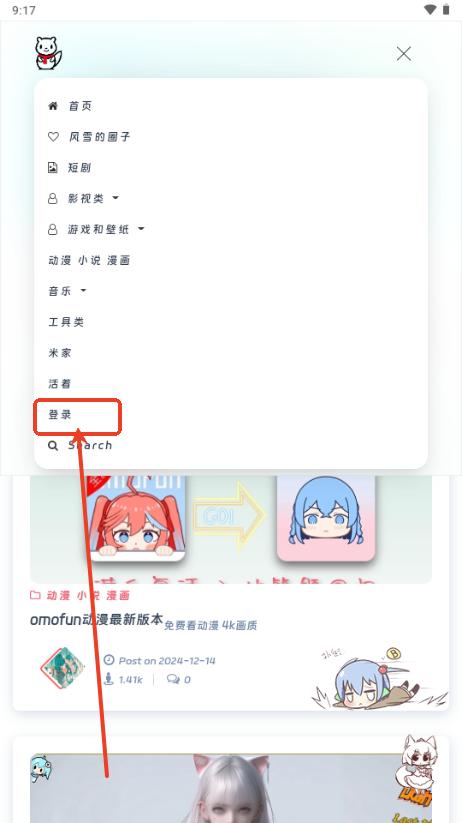Open 动漫 小说 漫画 category tag link
The image size is (462, 823).
pyautogui.click(x=88, y=595)
